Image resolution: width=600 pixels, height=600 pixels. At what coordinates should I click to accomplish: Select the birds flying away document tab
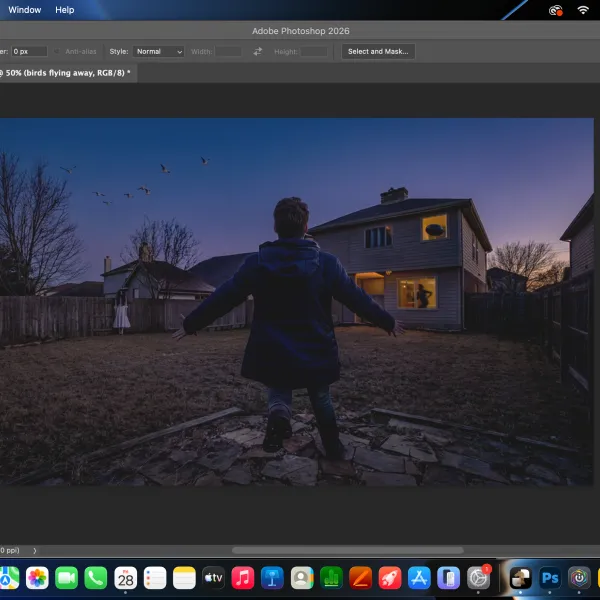66,73
